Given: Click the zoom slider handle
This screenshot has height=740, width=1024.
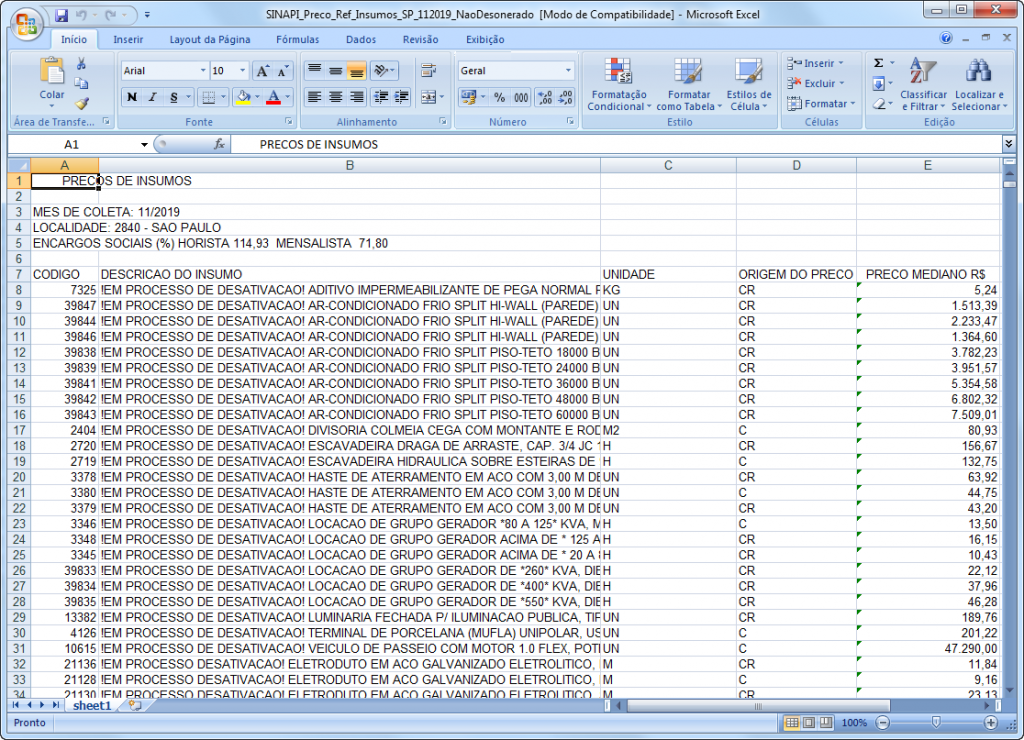Looking at the screenshot, I should point(936,722).
